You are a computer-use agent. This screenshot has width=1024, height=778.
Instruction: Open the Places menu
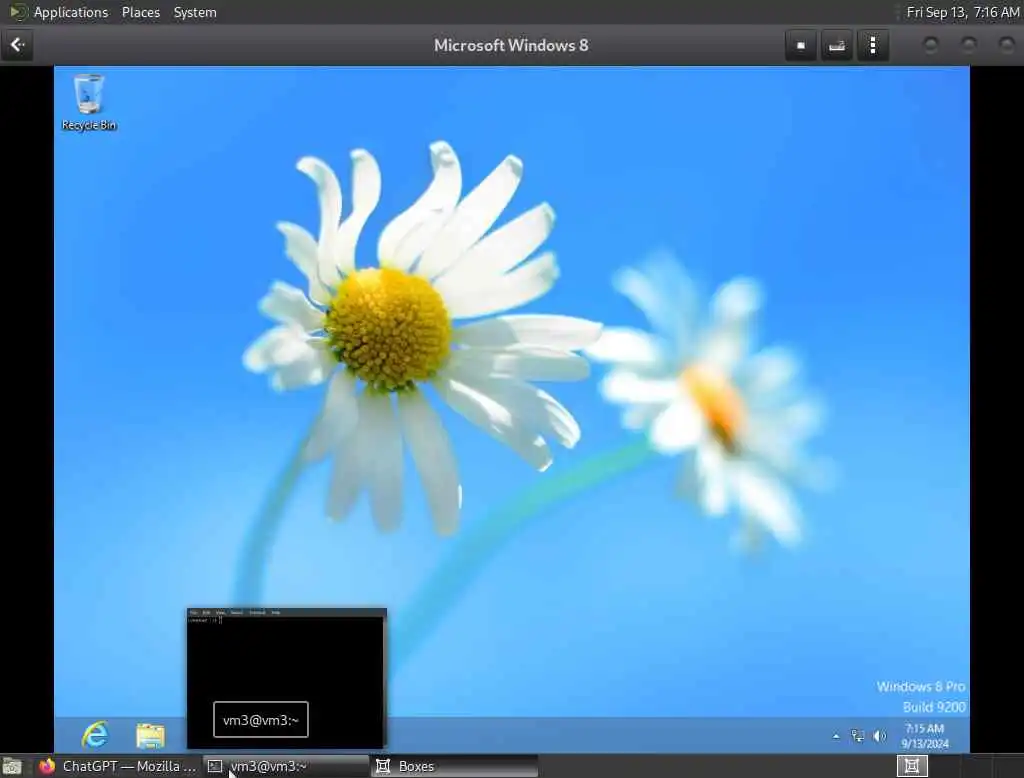tap(141, 12)
